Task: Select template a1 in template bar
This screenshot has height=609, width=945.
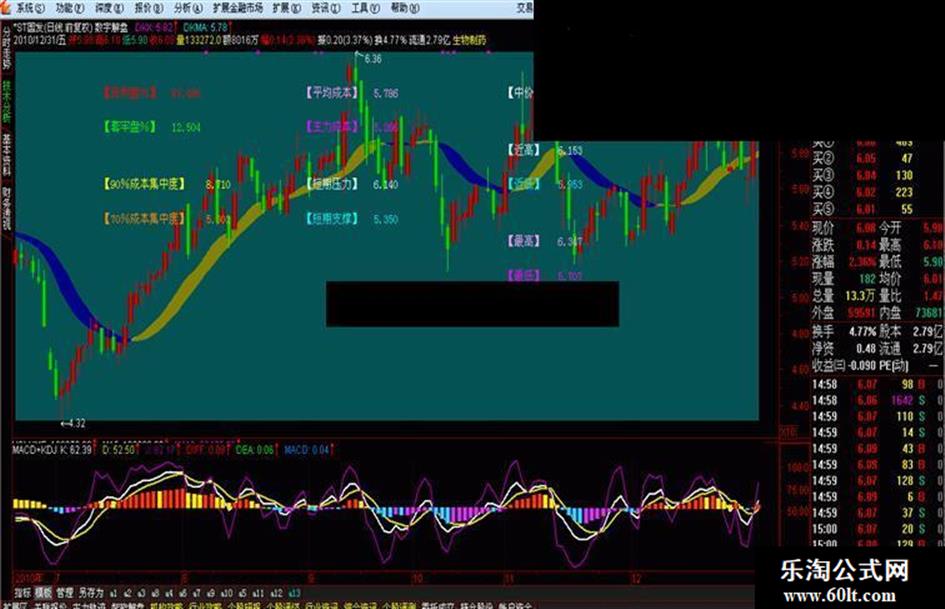Action: 113,593
